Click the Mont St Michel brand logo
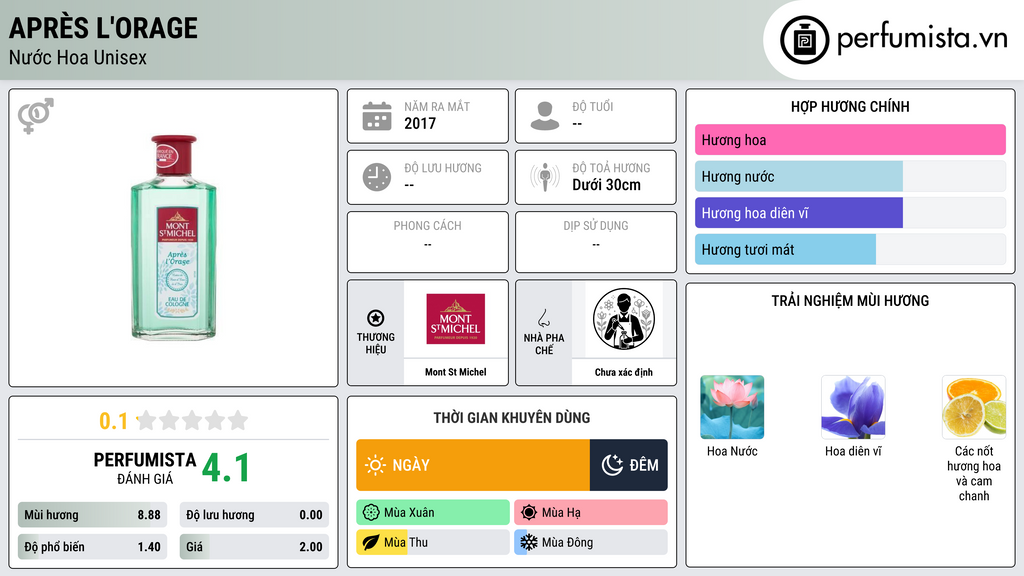1024x576 pixels. pyautogui.click(x=455, y=319)
